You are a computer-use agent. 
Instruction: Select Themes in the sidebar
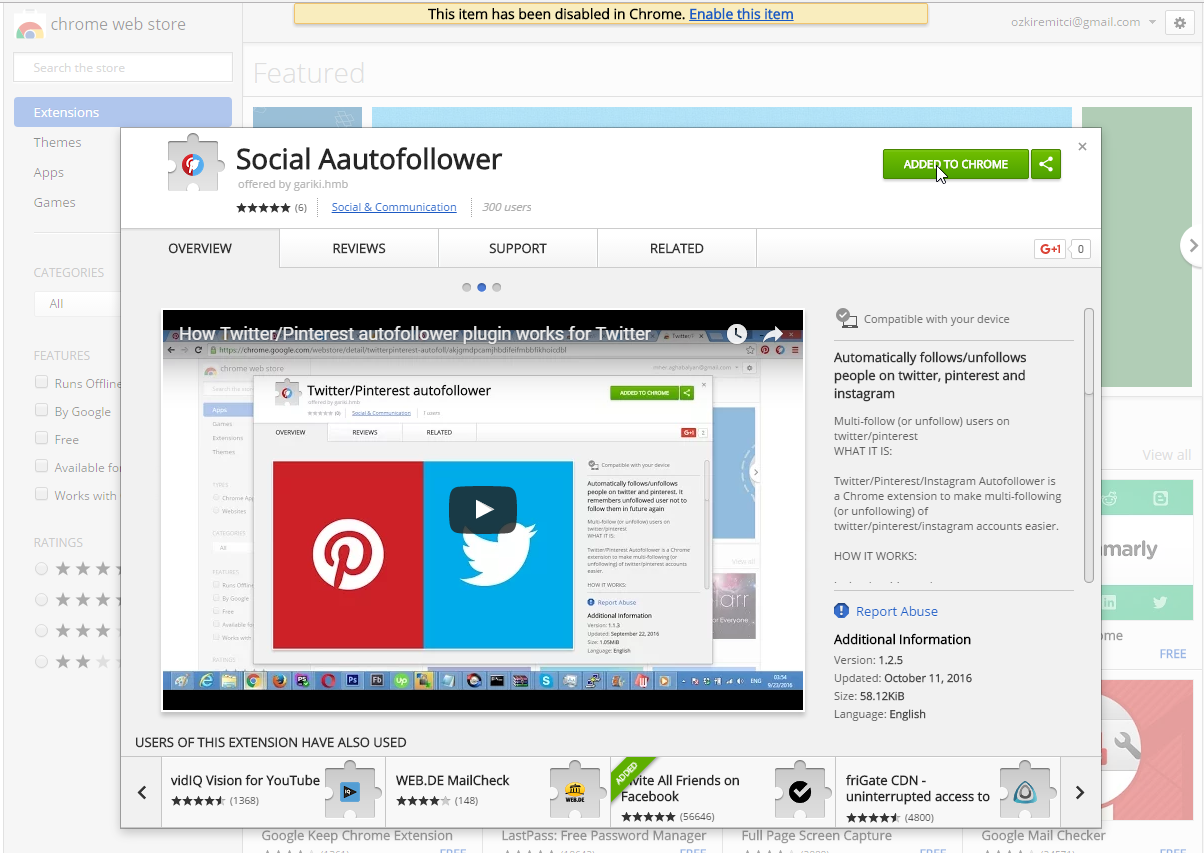58,142
